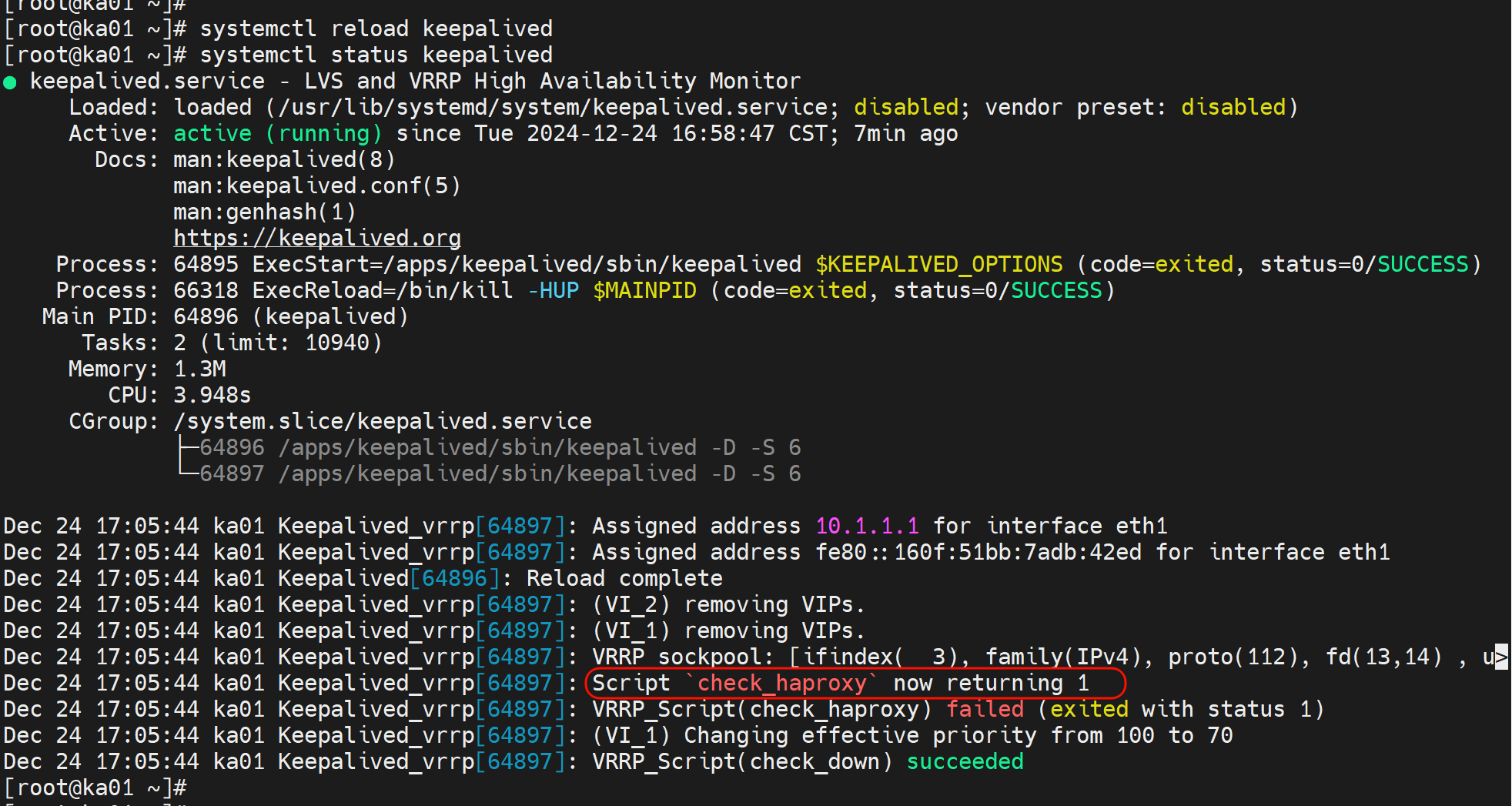The width and height of the screenshot is (1512, 806).
Task: Click the man:genhash(1) docs entry
Action: tap(264, 212)
